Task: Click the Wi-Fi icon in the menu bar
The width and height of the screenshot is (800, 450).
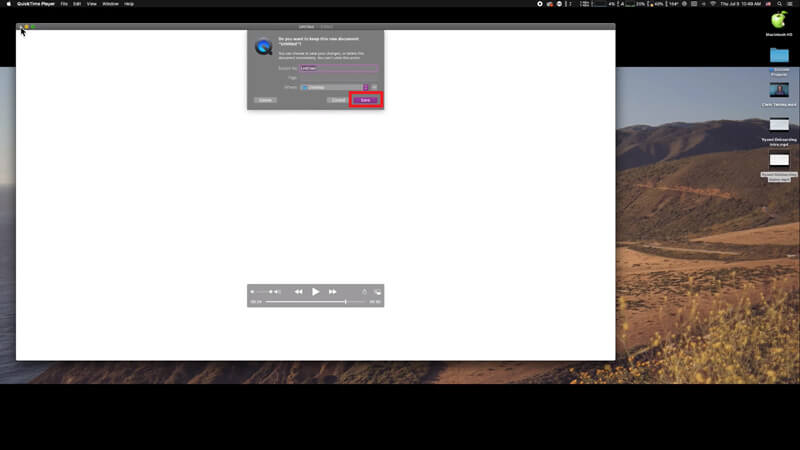Action: [712, 4]
